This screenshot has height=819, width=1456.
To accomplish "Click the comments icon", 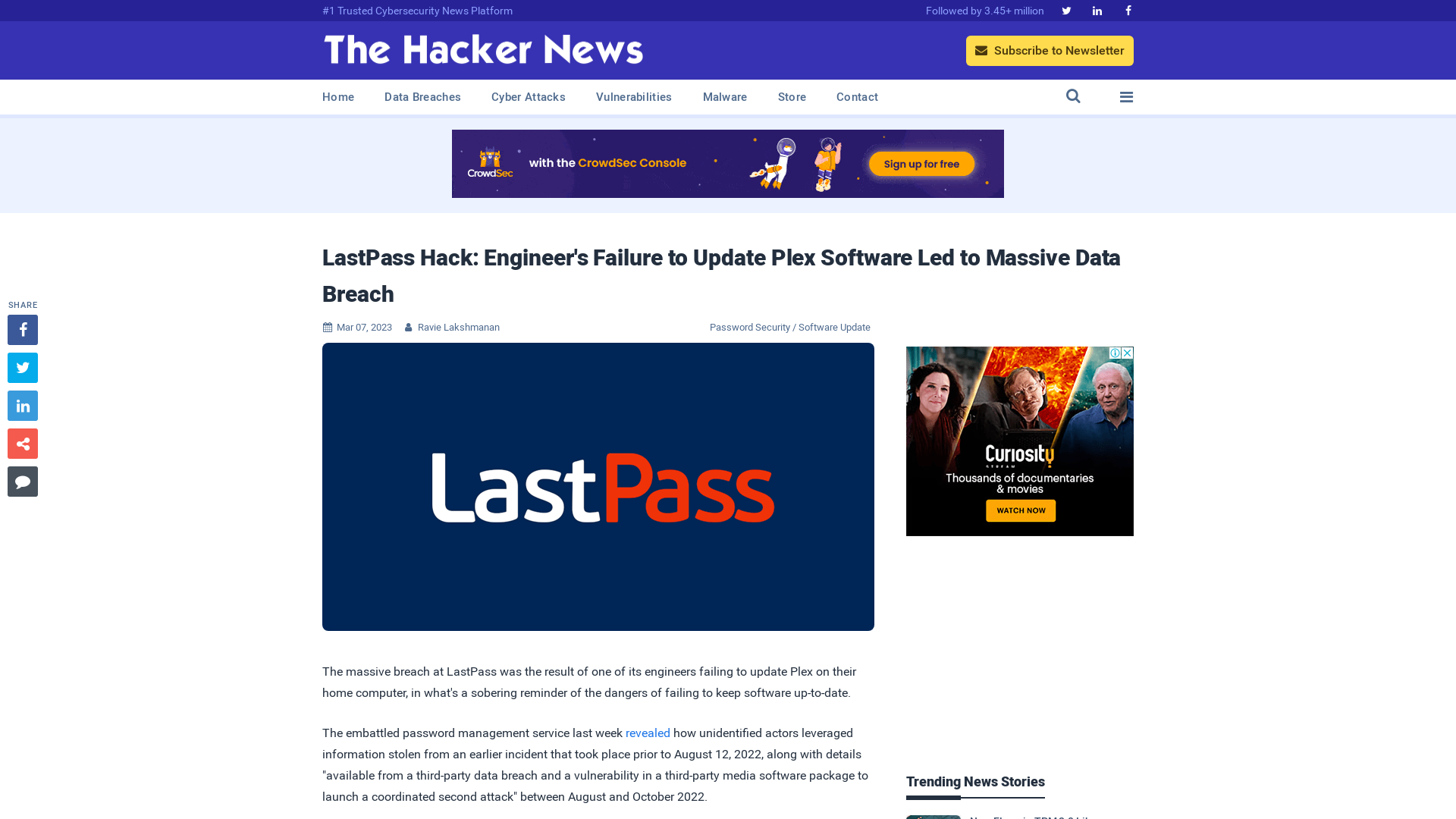I will point(22,481).
